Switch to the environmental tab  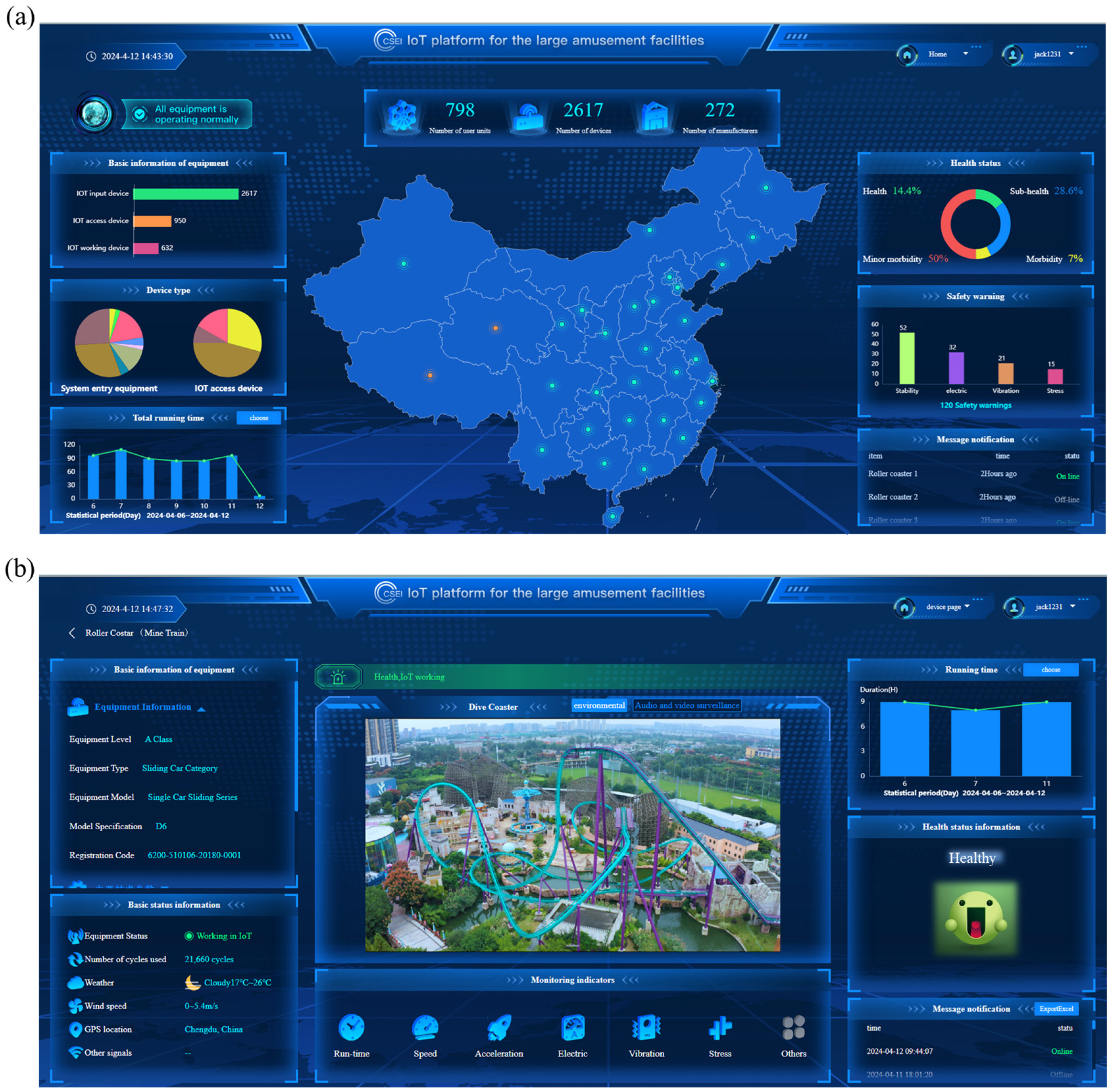599,706
